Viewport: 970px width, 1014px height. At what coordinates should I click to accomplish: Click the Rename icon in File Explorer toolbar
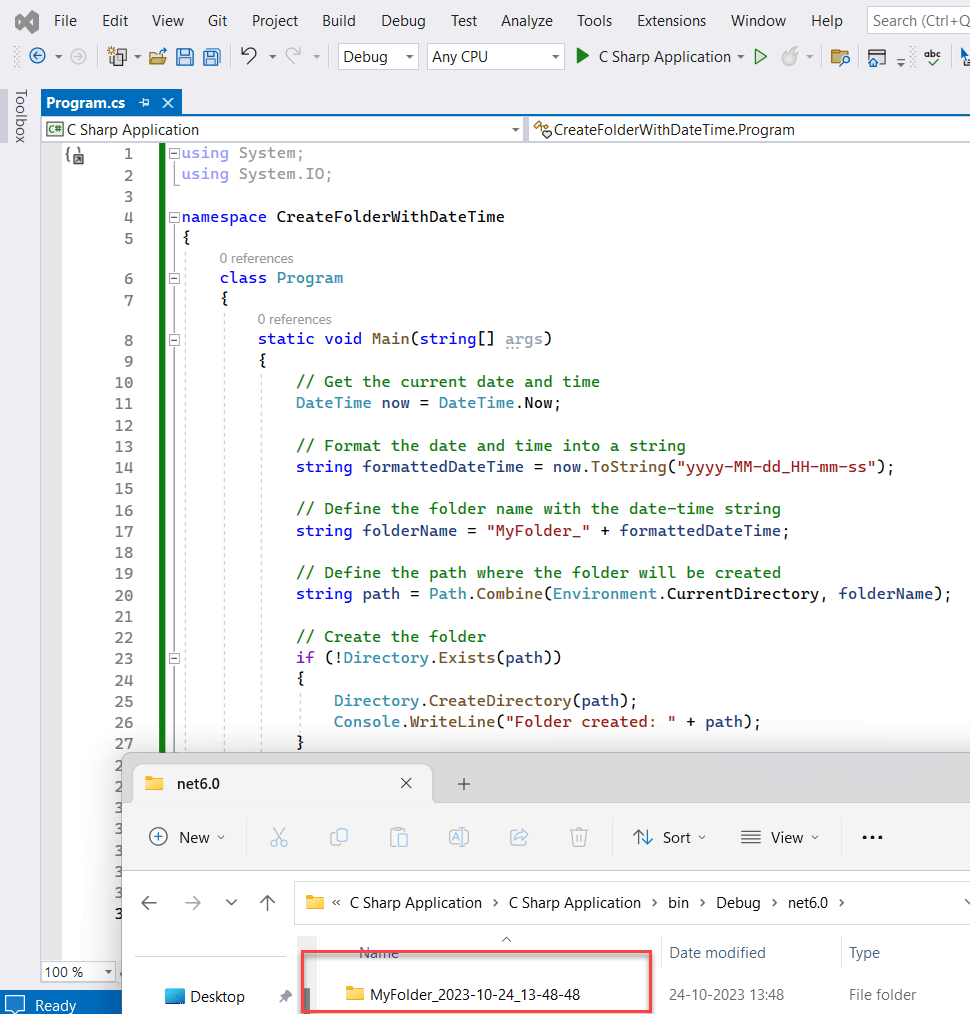459,837
